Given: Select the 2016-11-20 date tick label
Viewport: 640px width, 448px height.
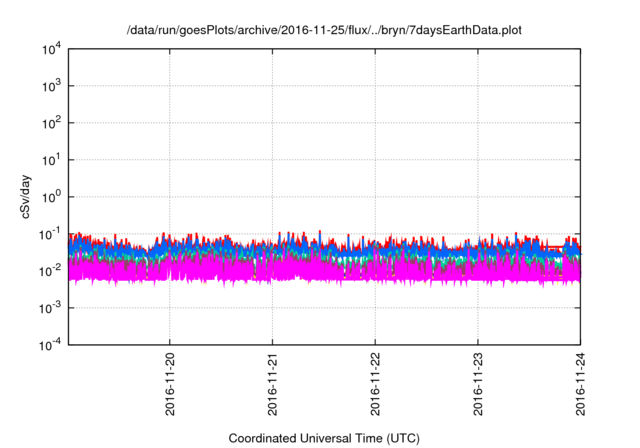Looking at the screenshot, I should pyautogui.click(x=170, y=385).
